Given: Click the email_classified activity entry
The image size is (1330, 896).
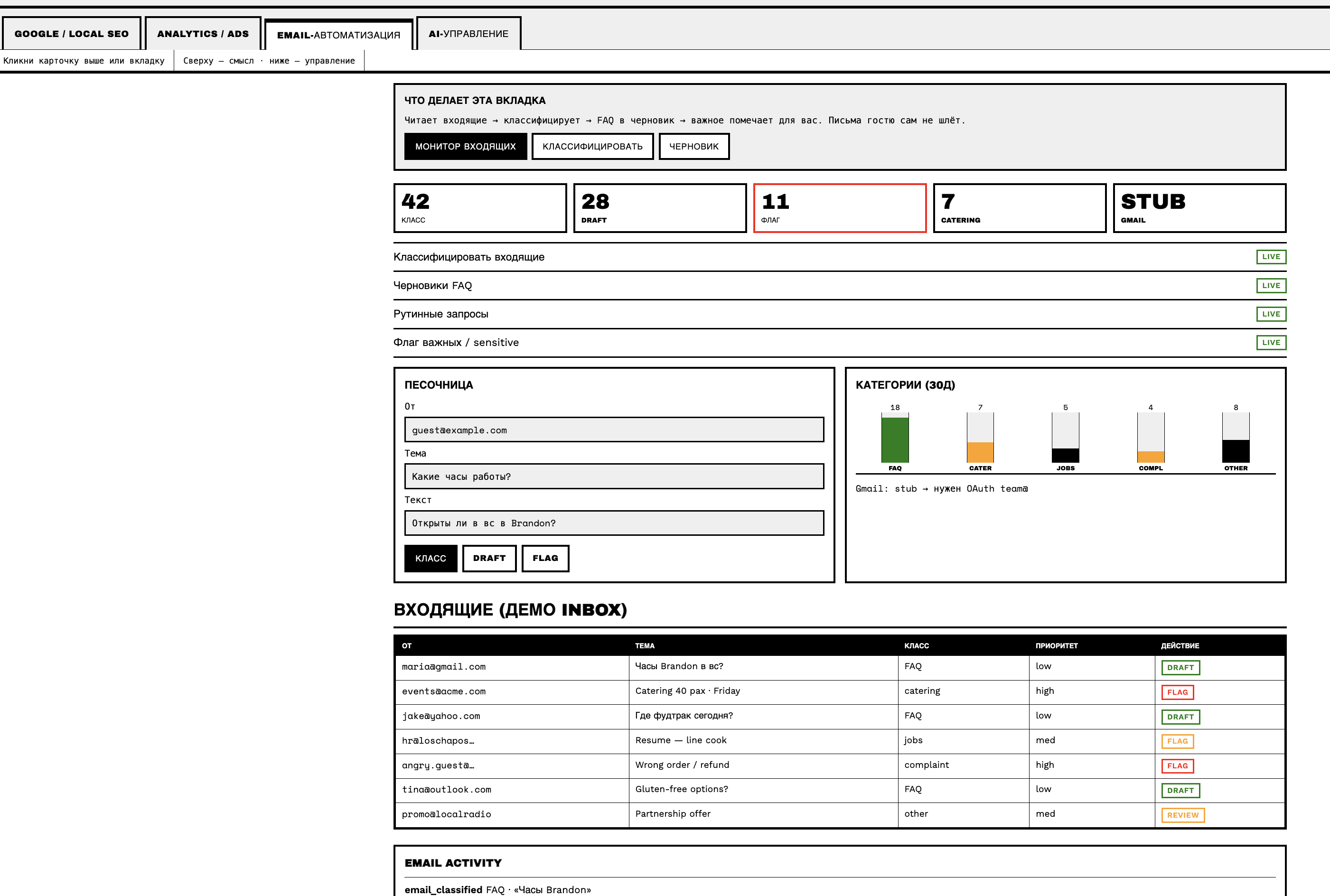Looking at the screenshot, I should (497, 890).
